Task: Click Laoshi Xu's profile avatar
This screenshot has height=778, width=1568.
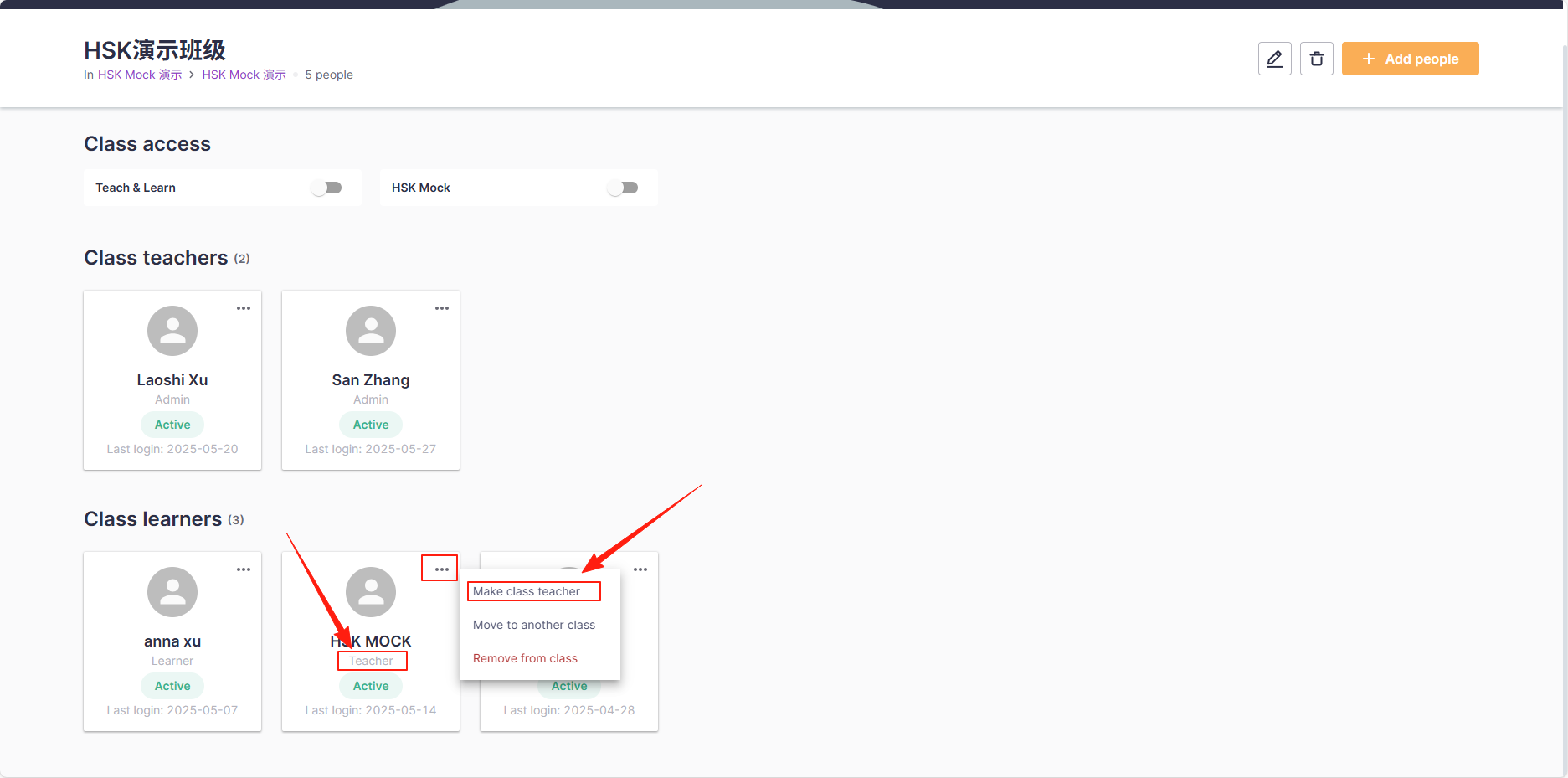Action: [172, 331]
